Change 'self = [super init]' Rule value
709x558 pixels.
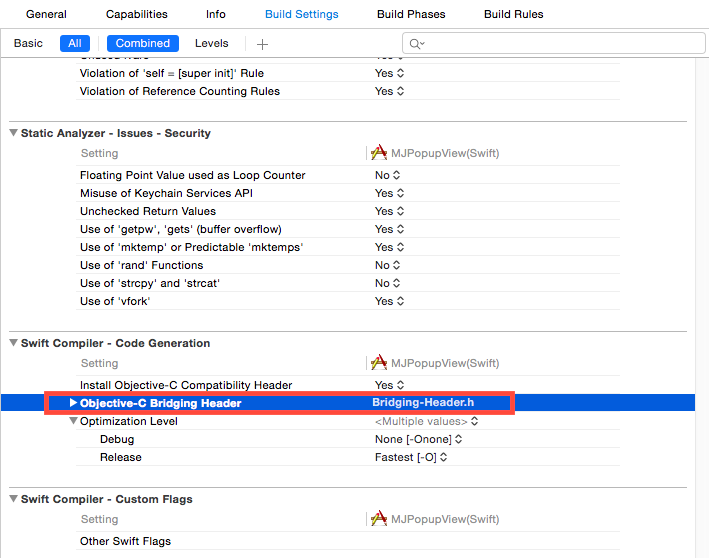tap(389, 73)
